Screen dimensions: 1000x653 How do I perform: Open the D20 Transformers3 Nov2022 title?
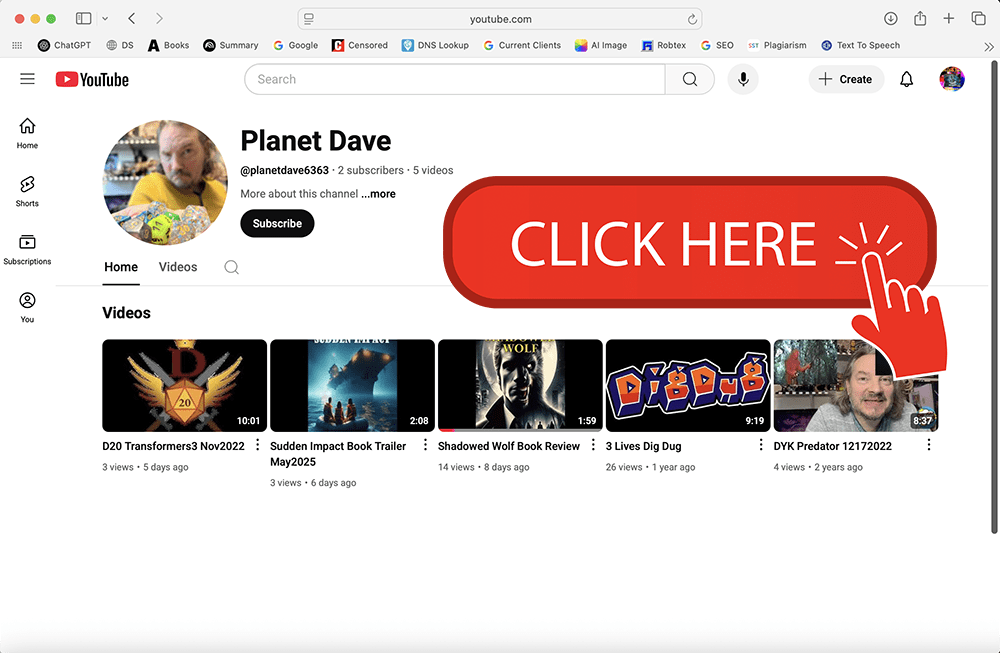(173, 446)
